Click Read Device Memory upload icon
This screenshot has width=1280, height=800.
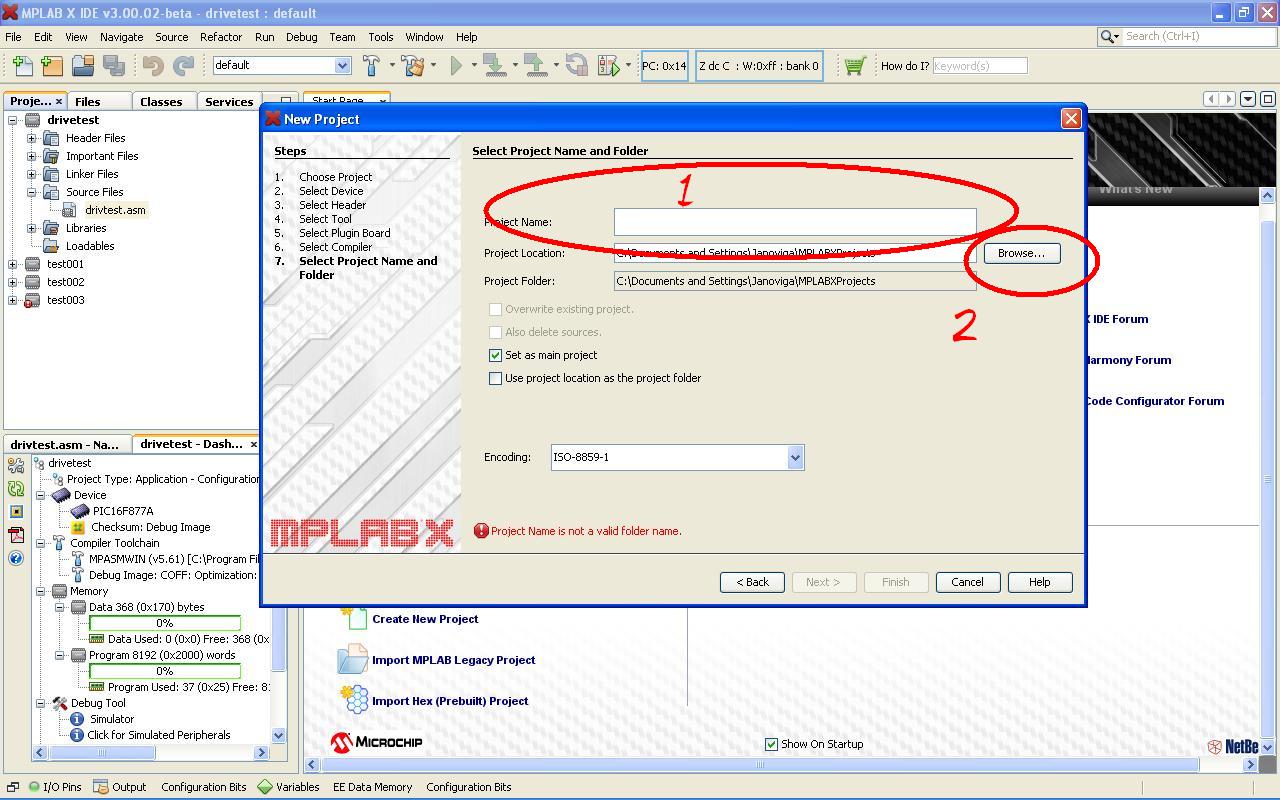(x=535, y=66)
